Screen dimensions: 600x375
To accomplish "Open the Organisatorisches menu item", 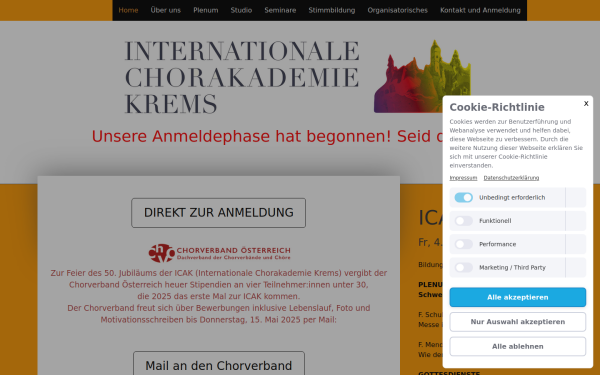I will point(398,10).
